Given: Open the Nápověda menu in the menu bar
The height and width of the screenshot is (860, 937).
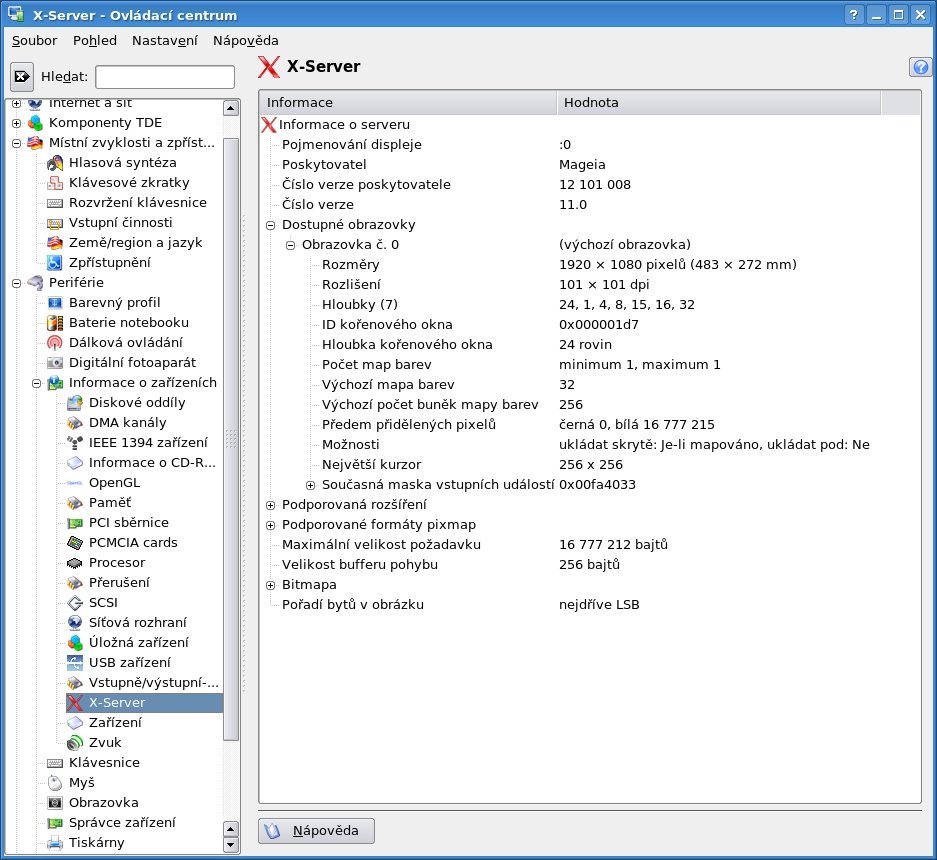Looking at the screenshot, I should 246,41.
